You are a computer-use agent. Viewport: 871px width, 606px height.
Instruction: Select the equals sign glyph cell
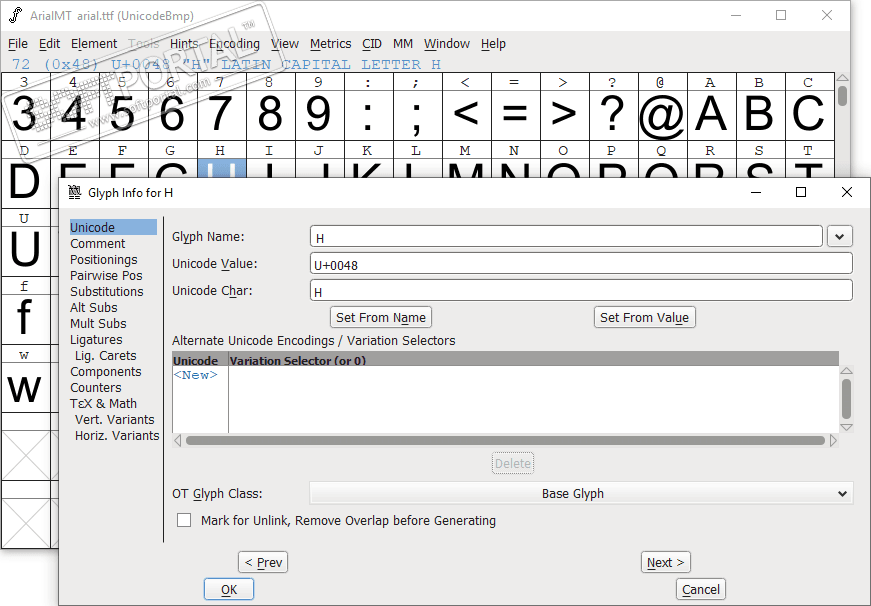[x=515, y=114]
